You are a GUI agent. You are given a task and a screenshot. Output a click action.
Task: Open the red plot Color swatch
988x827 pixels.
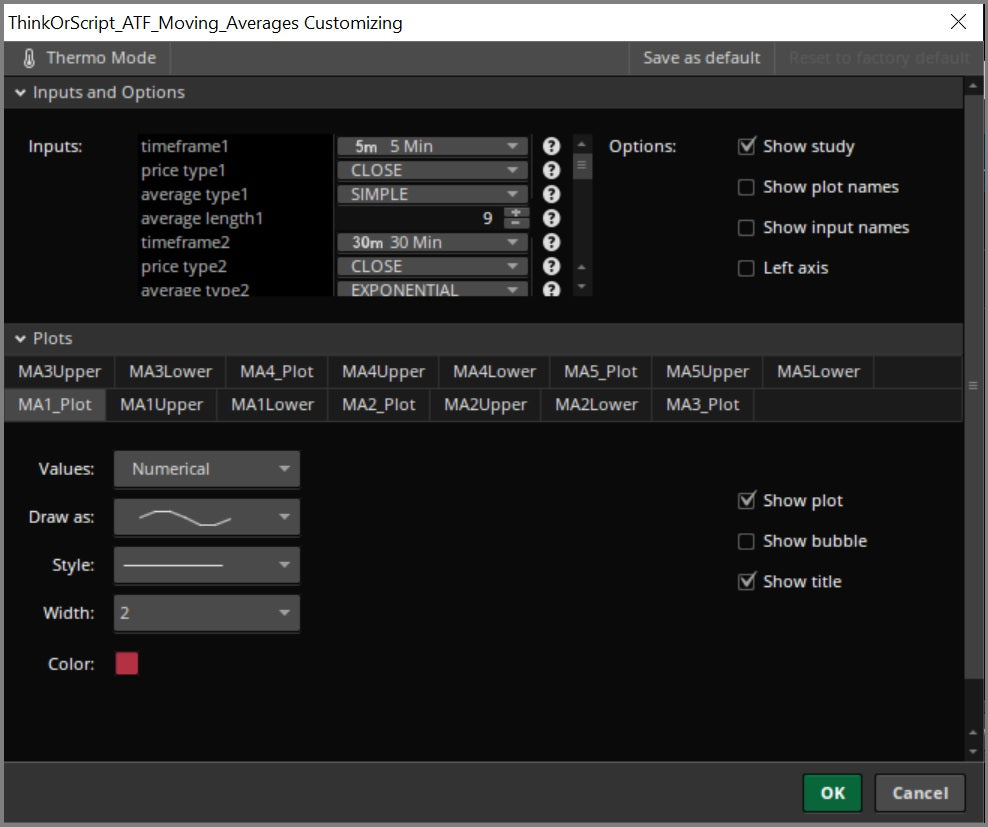click(x=127, y=664)
